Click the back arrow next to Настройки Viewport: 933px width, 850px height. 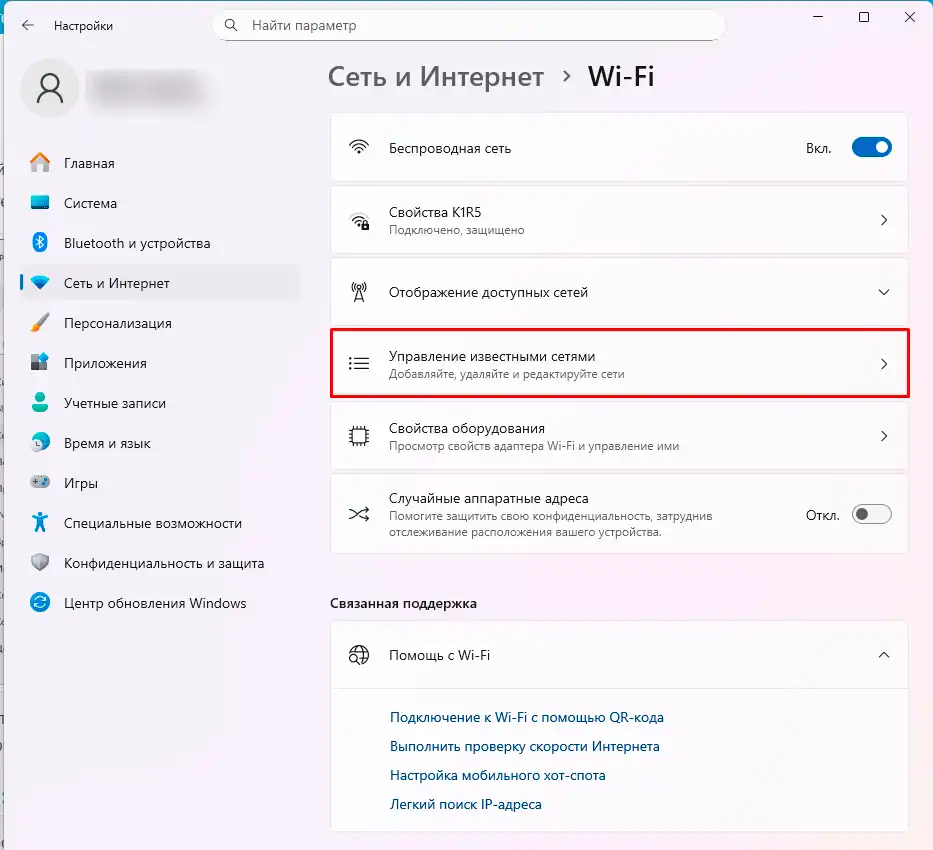27,25
